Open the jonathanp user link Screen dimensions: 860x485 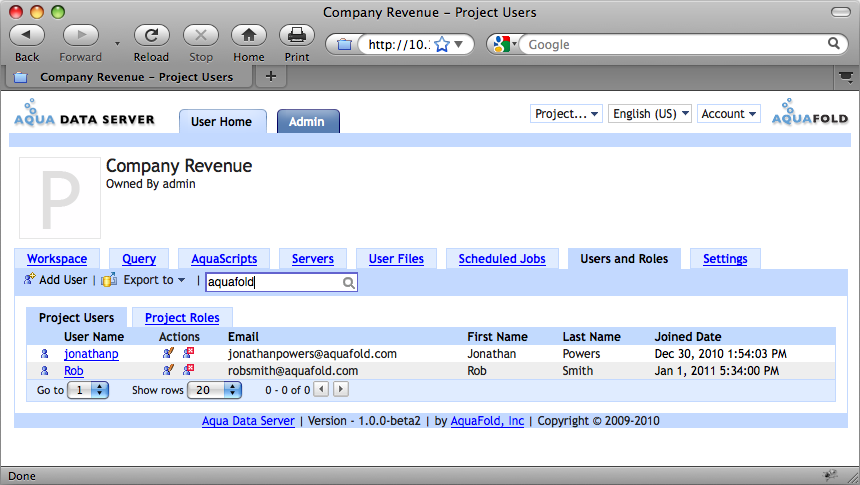[91, 354]
